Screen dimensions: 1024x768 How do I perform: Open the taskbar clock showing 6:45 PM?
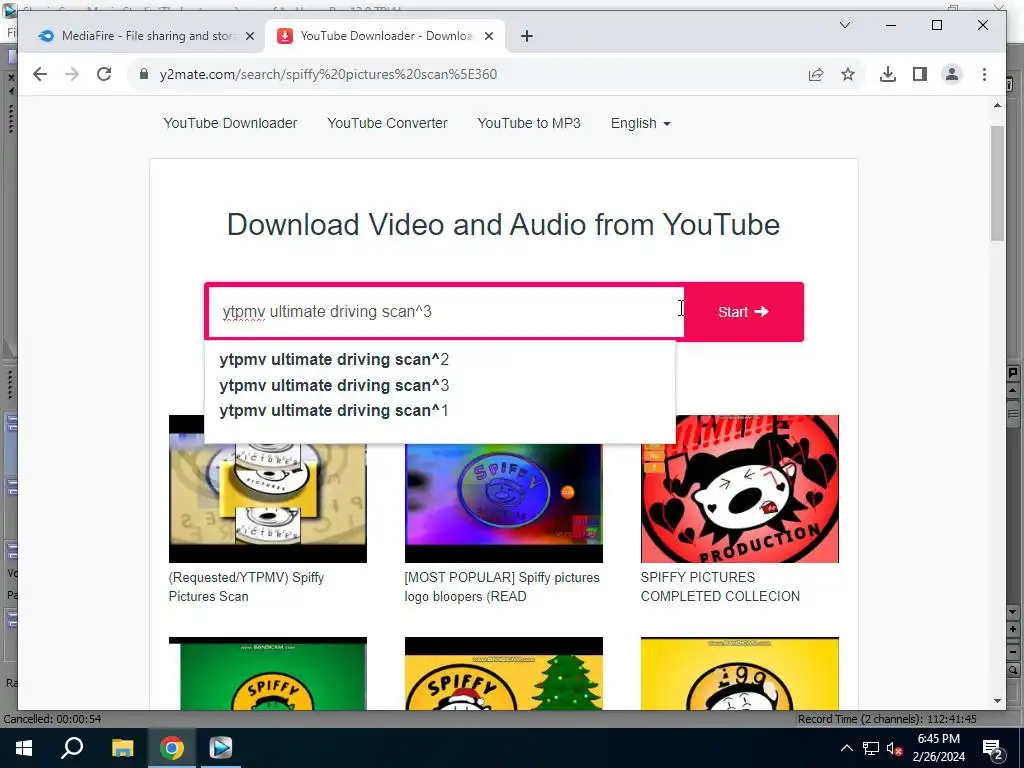point(938,748)
